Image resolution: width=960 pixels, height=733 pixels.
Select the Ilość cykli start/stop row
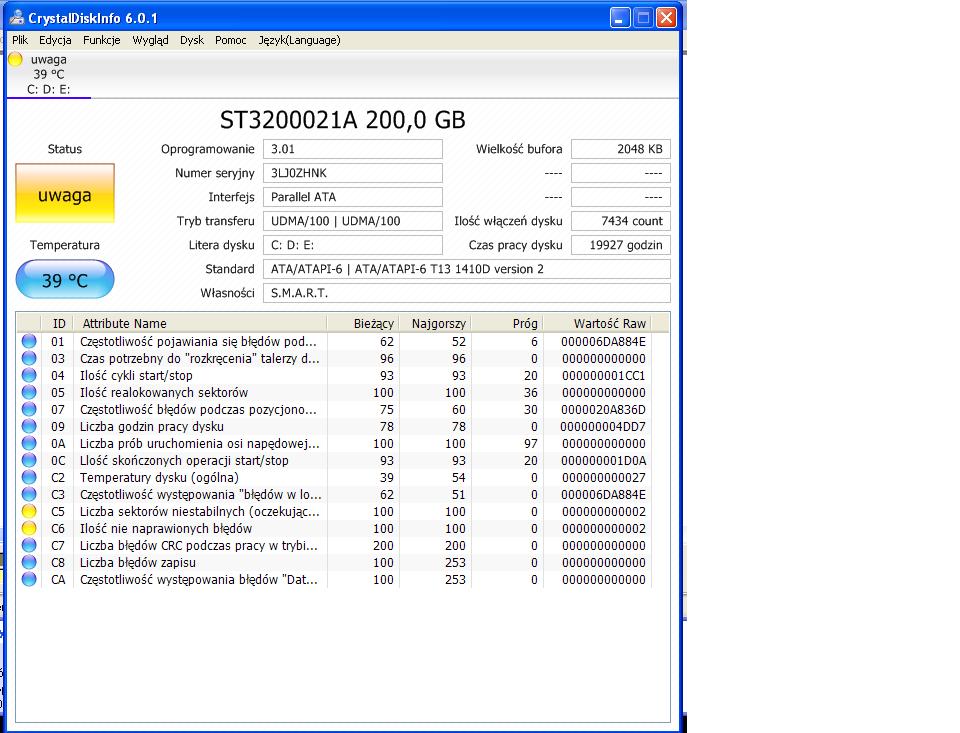334,375
